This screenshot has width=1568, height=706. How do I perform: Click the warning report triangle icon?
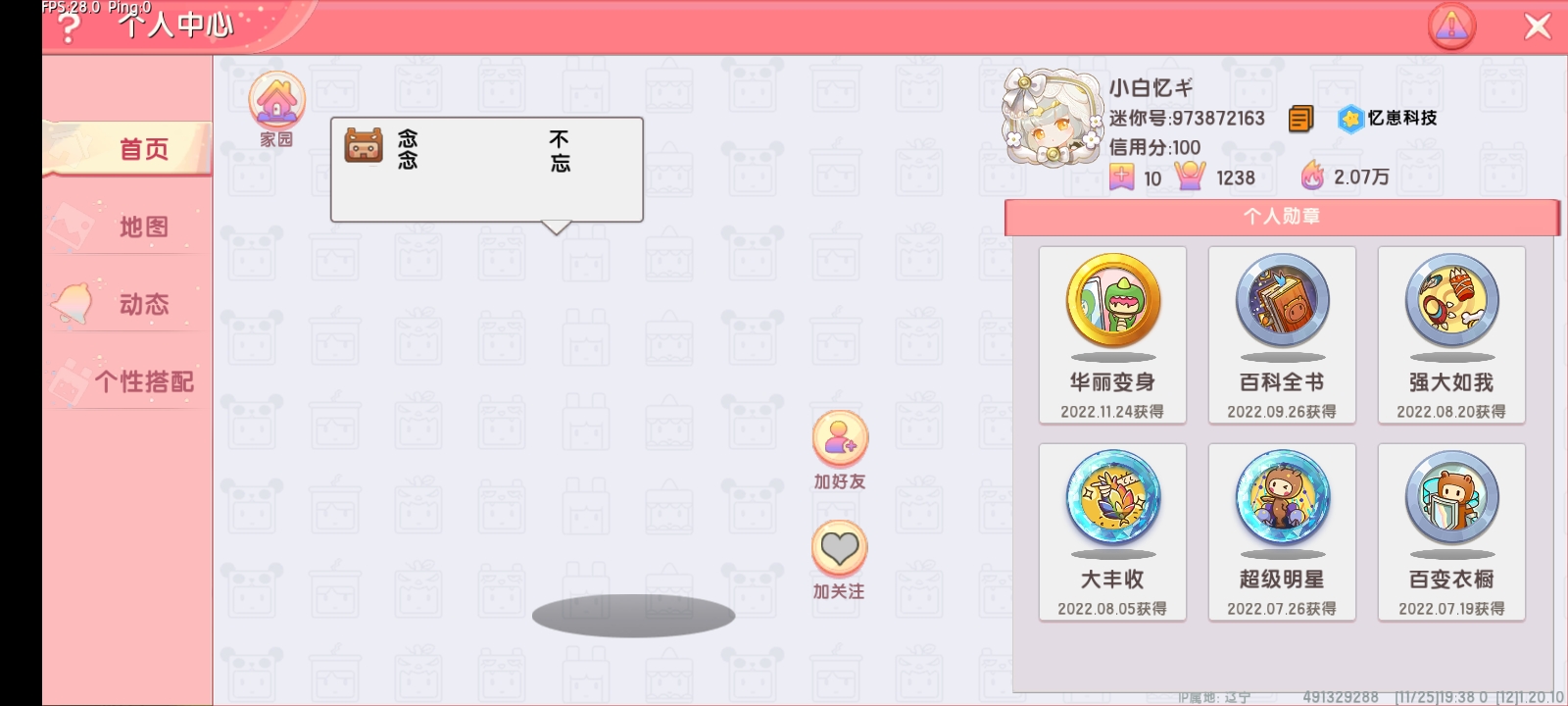[1451, 26]
